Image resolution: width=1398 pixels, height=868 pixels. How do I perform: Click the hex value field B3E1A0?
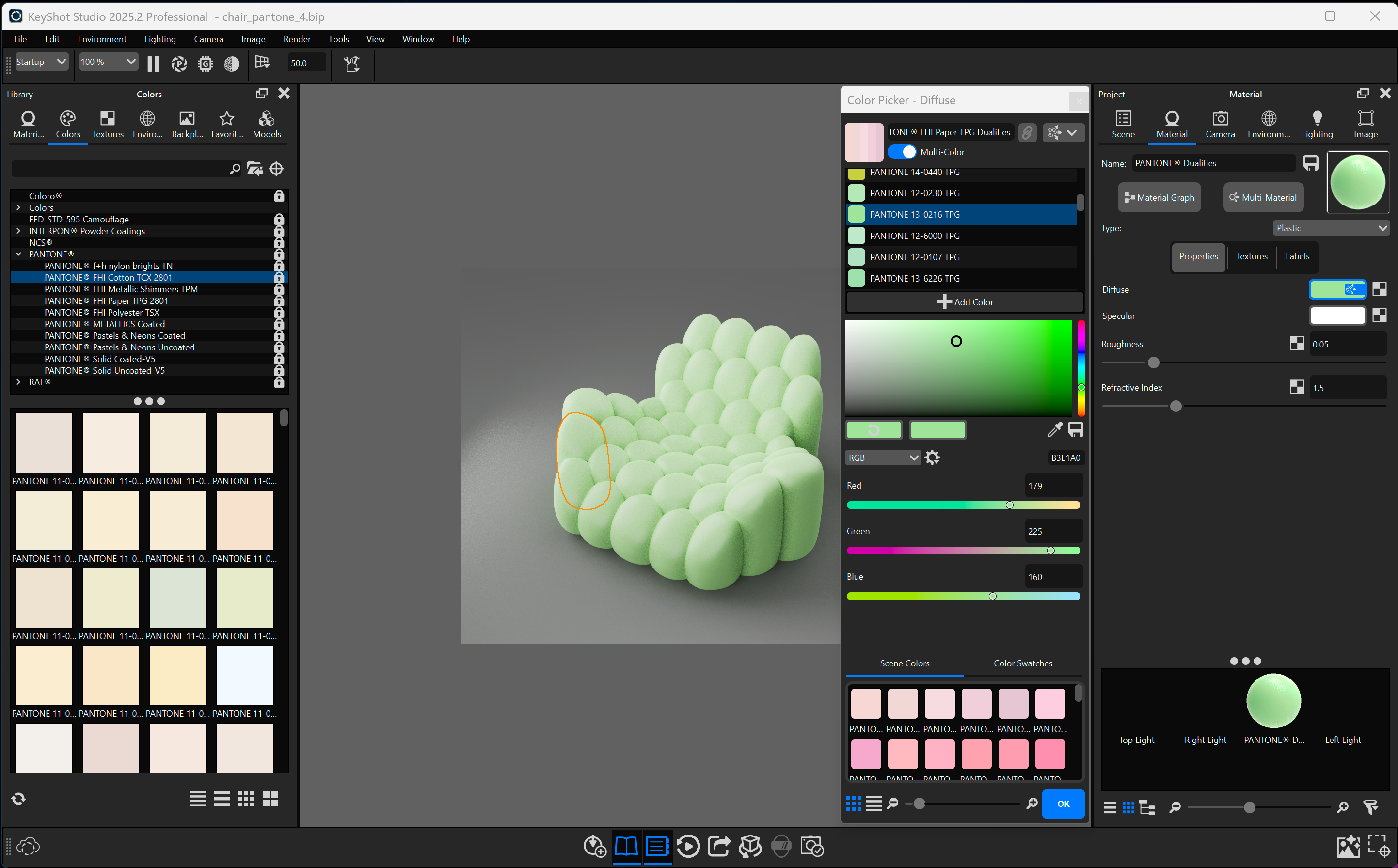pos(1065,458)
